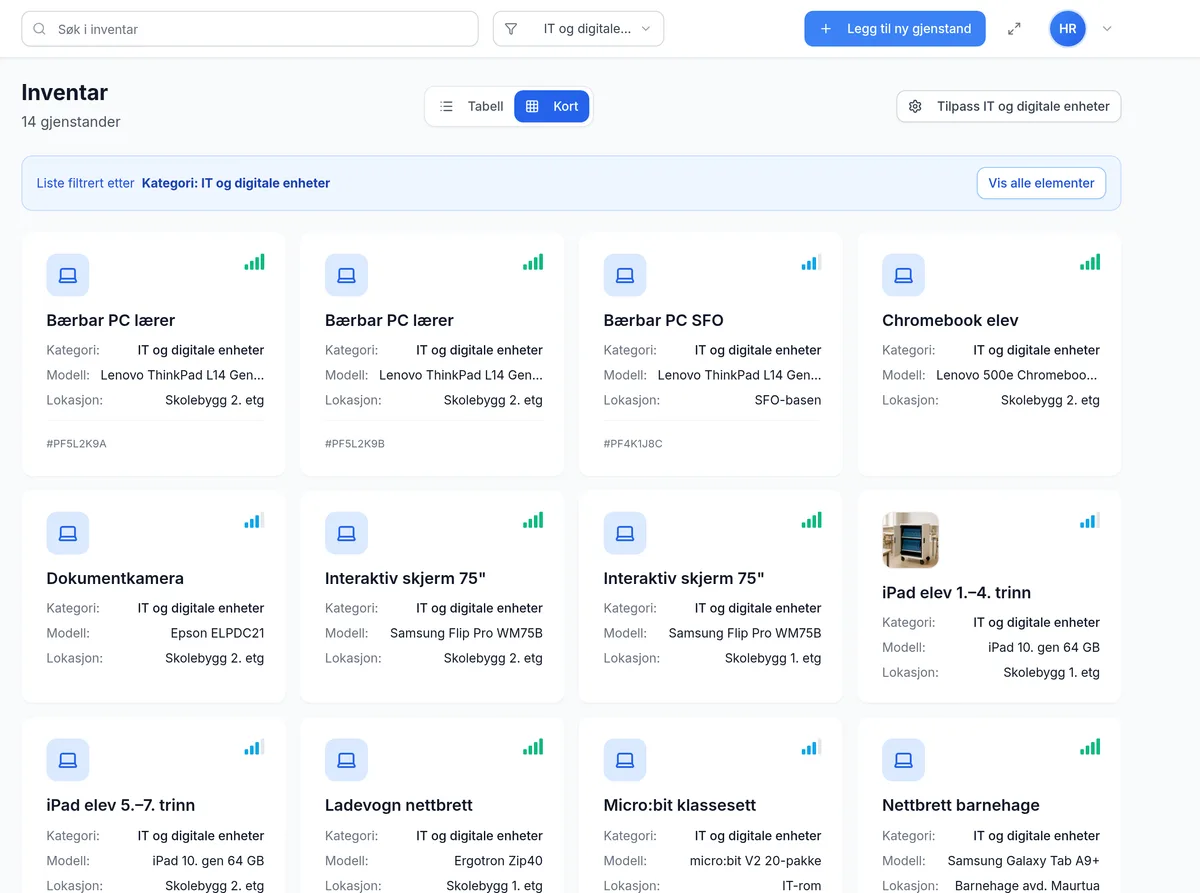Click the signal bars icon on Dokumentkamera card
This screenshot has width=1200, height=893.
[x=254, y=520]
